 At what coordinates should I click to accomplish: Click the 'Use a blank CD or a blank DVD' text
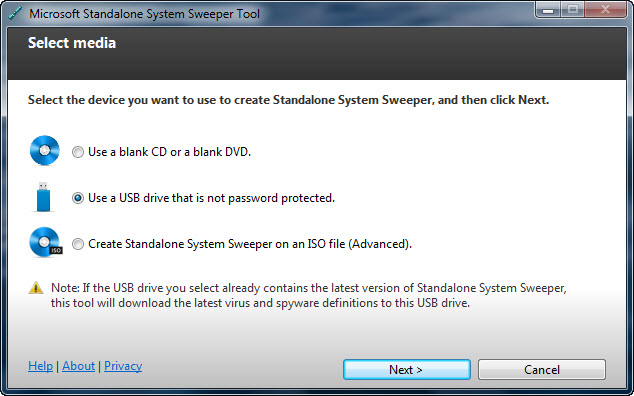[x=169, y=152]
